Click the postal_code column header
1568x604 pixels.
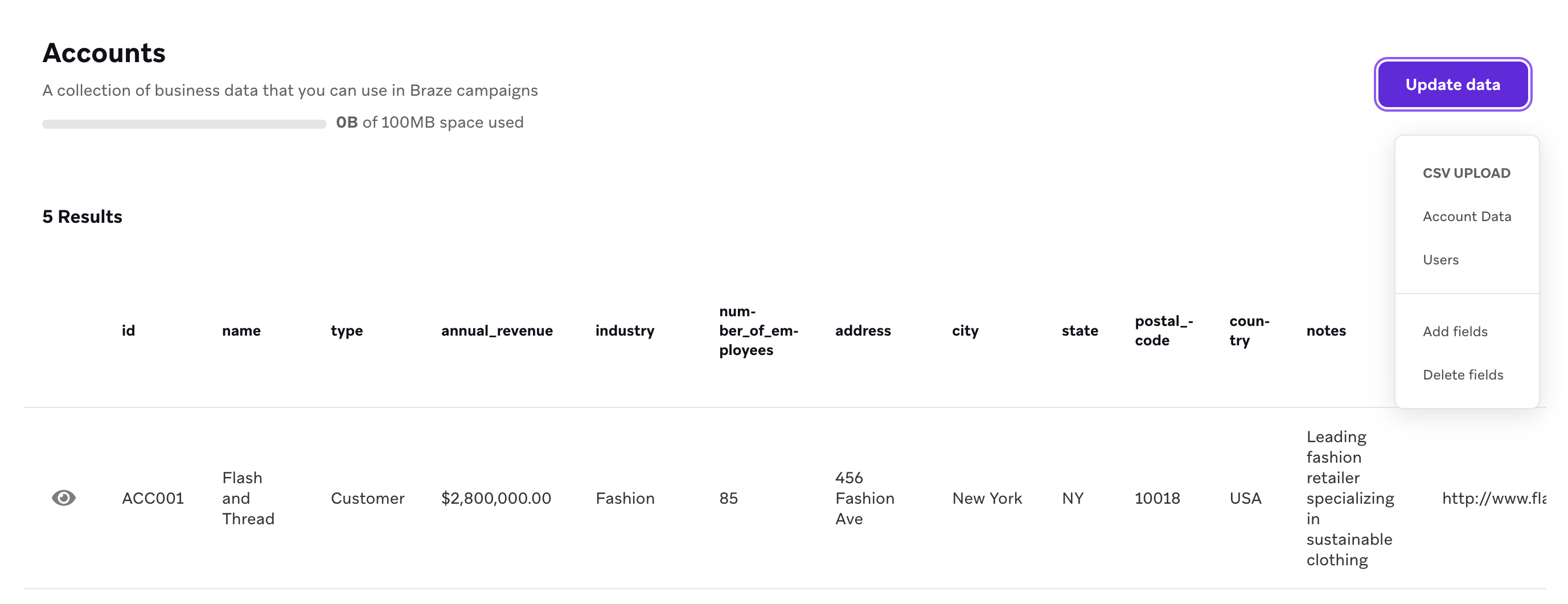[1163, 330]
